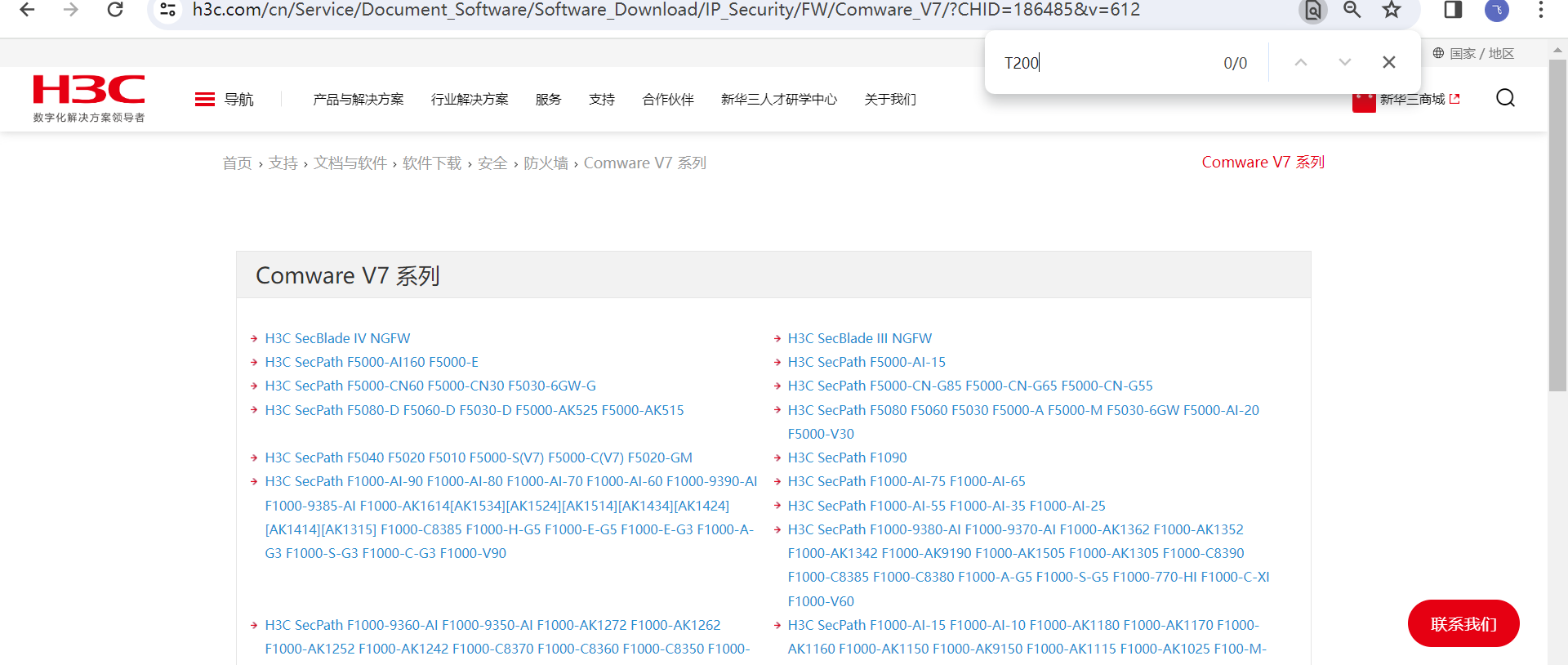Open the user profile avatar
Viewport: 1568px width, 665px height.
[1497, 10]
